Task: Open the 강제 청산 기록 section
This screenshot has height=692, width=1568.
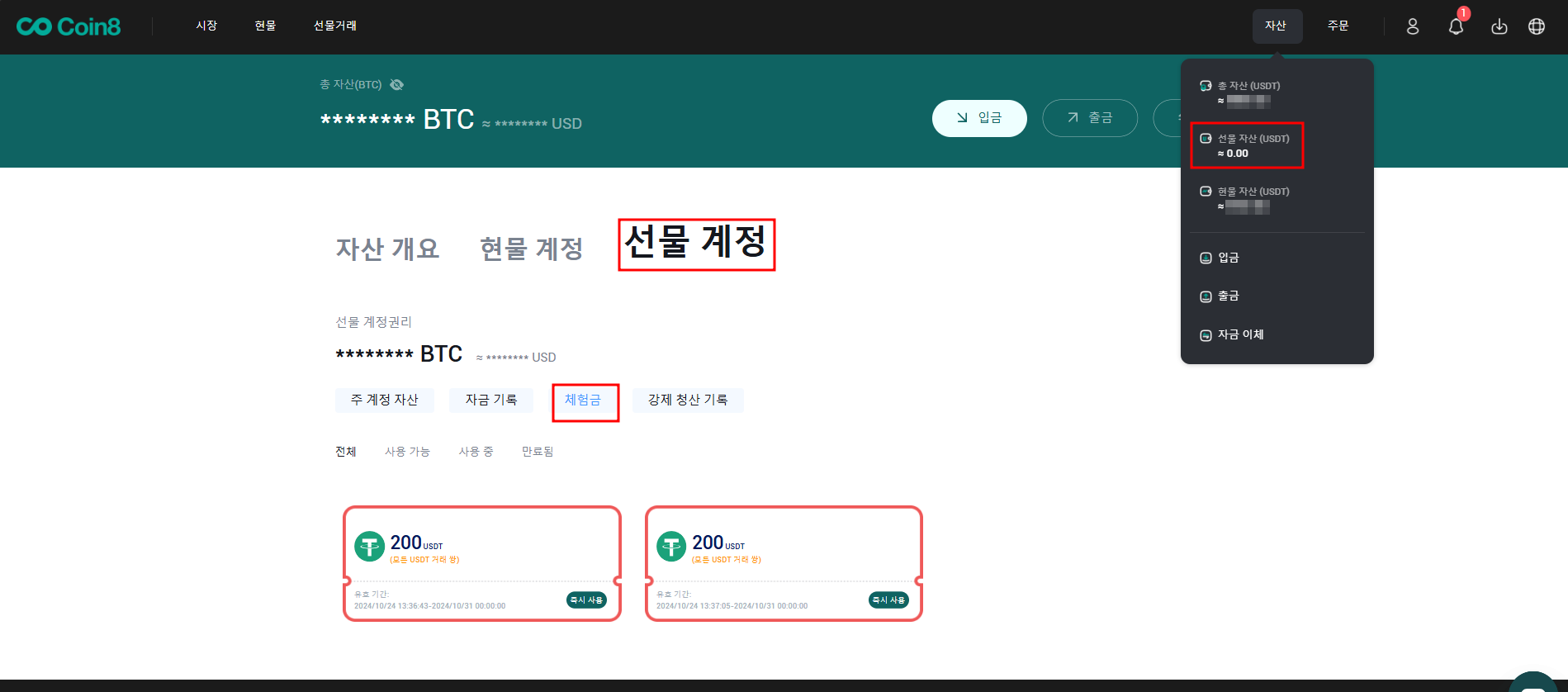Action: [687, 400]
